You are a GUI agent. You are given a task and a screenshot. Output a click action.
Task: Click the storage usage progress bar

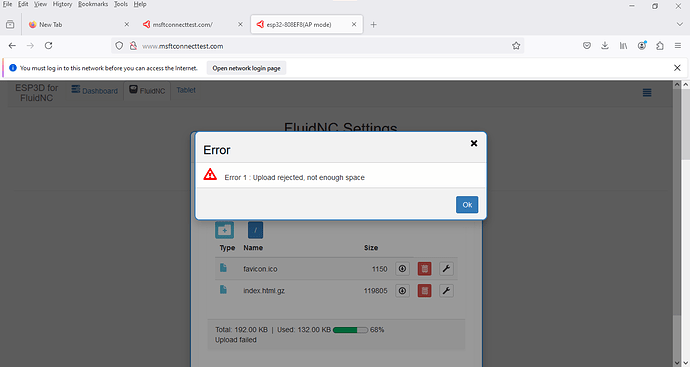[x=351, y=330]
